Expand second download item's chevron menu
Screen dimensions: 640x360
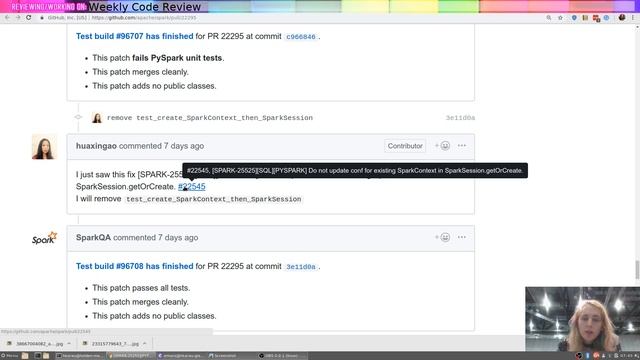(144, 344)
